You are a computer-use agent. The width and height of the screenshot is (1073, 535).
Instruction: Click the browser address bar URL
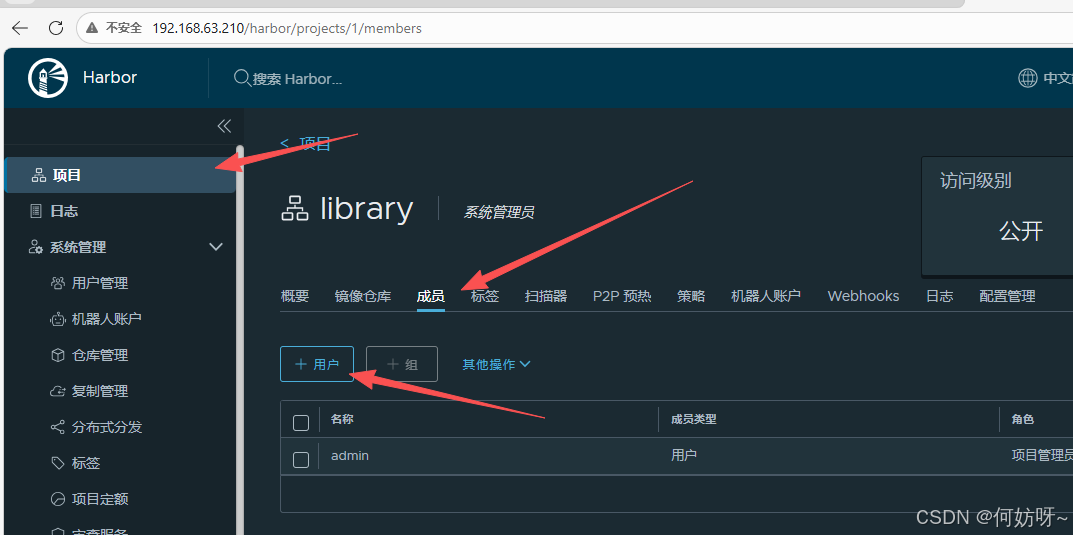(287, 28)
